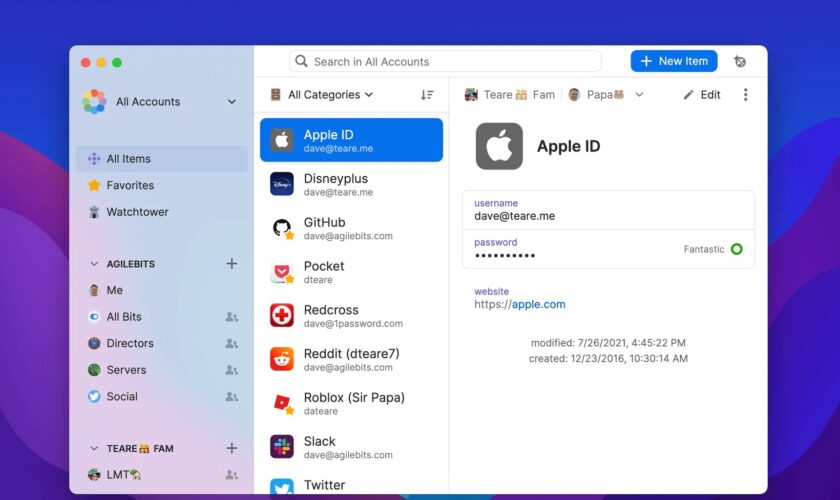This screenshot has height=500, width=840.
Task: Select the LMT vault
Action: [x=162, y=475]
